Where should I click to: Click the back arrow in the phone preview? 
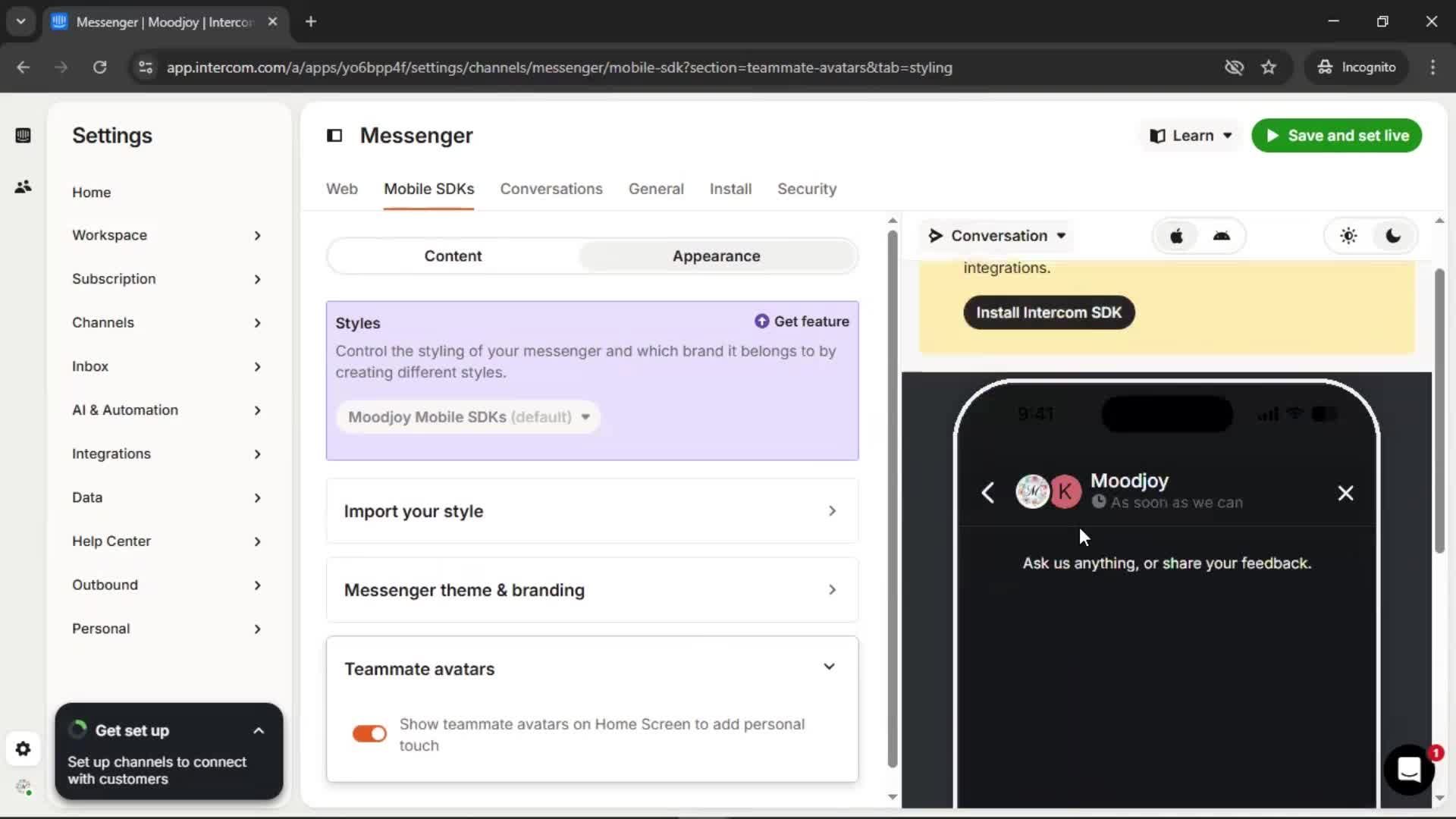987,493
